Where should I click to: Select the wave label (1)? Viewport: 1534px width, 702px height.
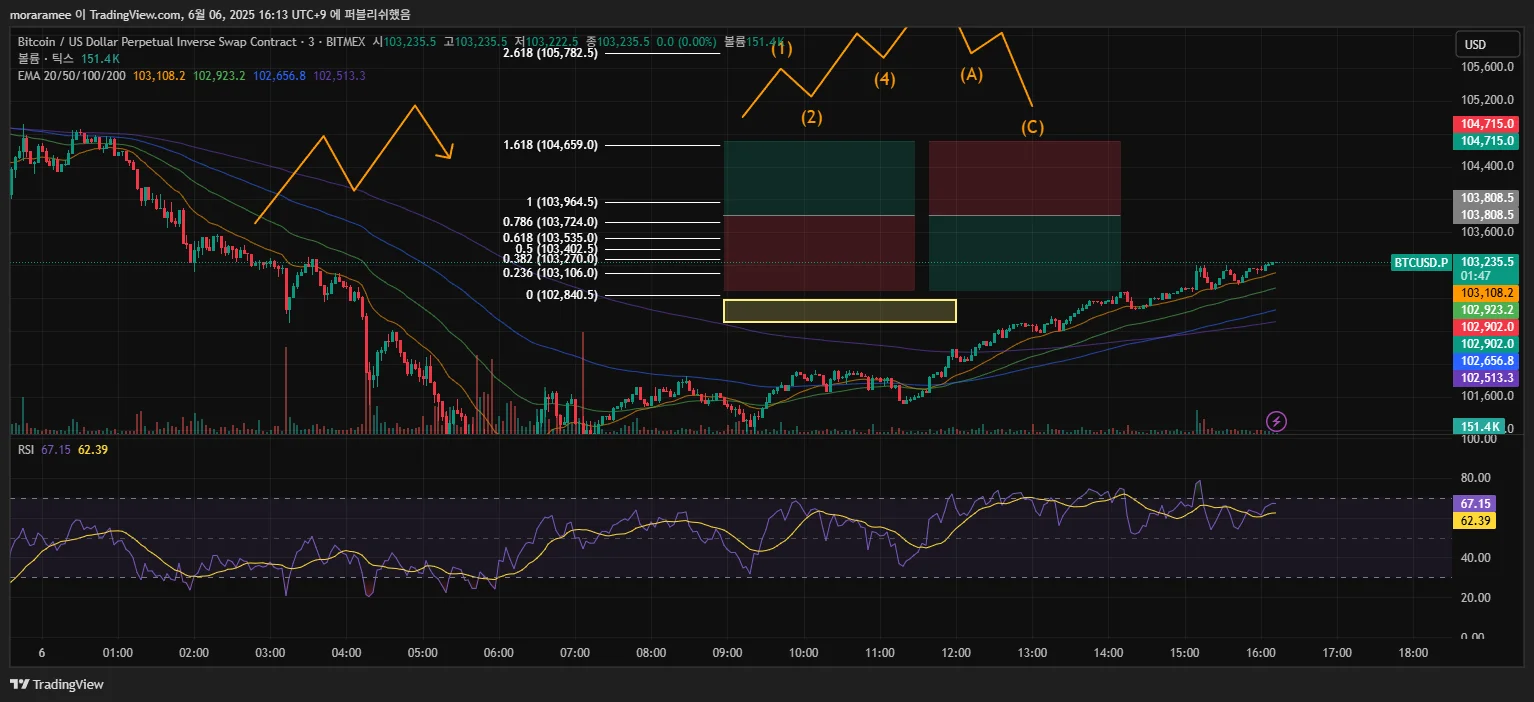coord(781,48)
